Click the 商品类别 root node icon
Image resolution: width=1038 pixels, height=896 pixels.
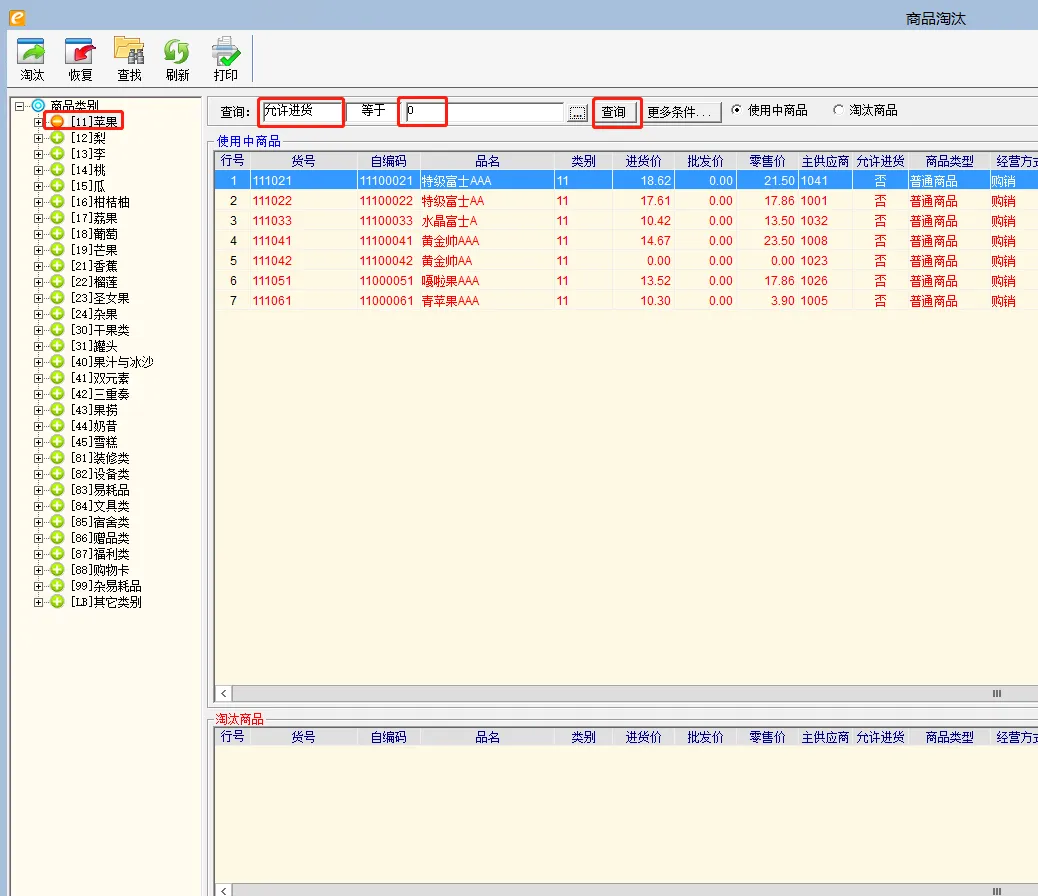pos(38,105)
